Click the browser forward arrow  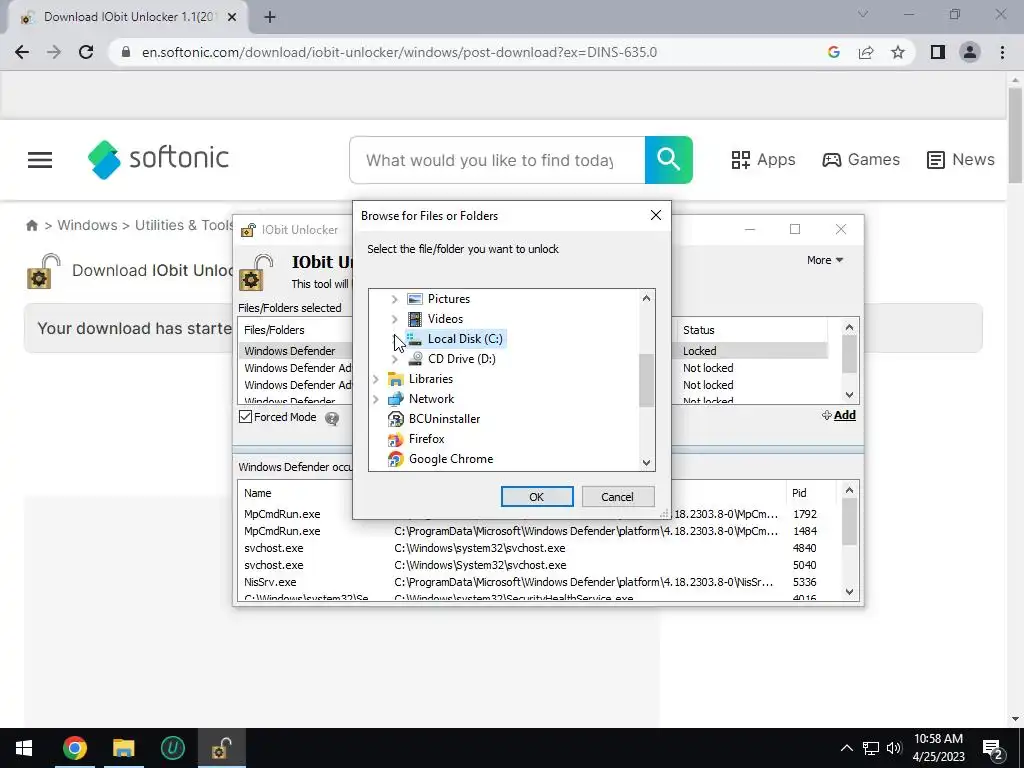tap(54, 52)
